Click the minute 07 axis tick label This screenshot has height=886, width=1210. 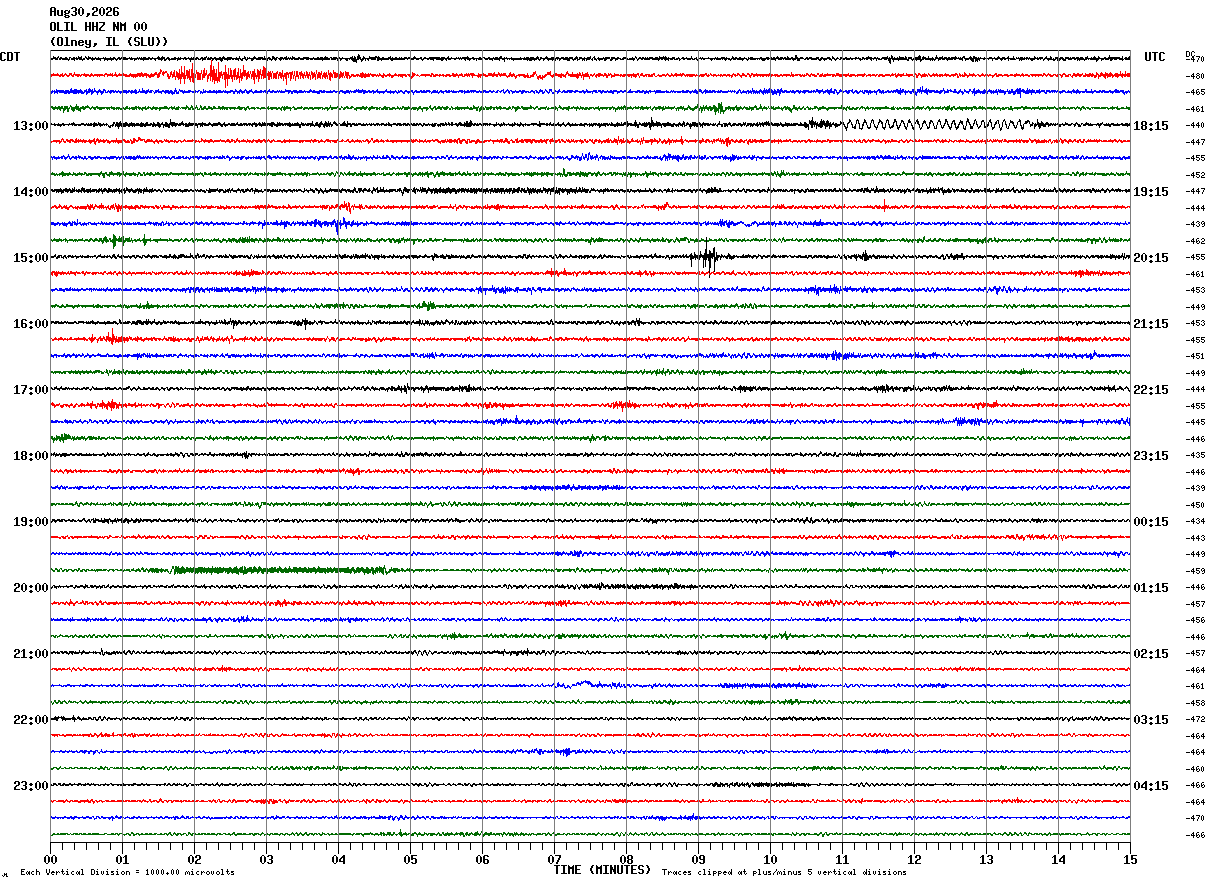pyautogui.click(x=554, y=859)
